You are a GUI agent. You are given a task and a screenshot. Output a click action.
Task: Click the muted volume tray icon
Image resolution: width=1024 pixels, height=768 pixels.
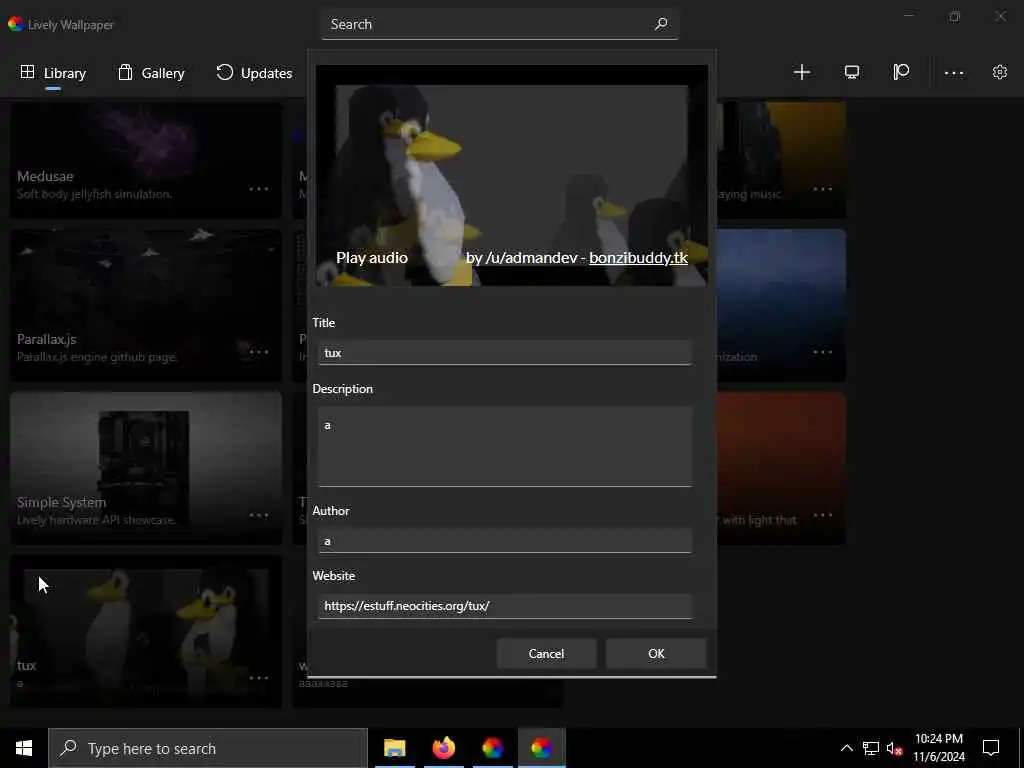point(894,748)
